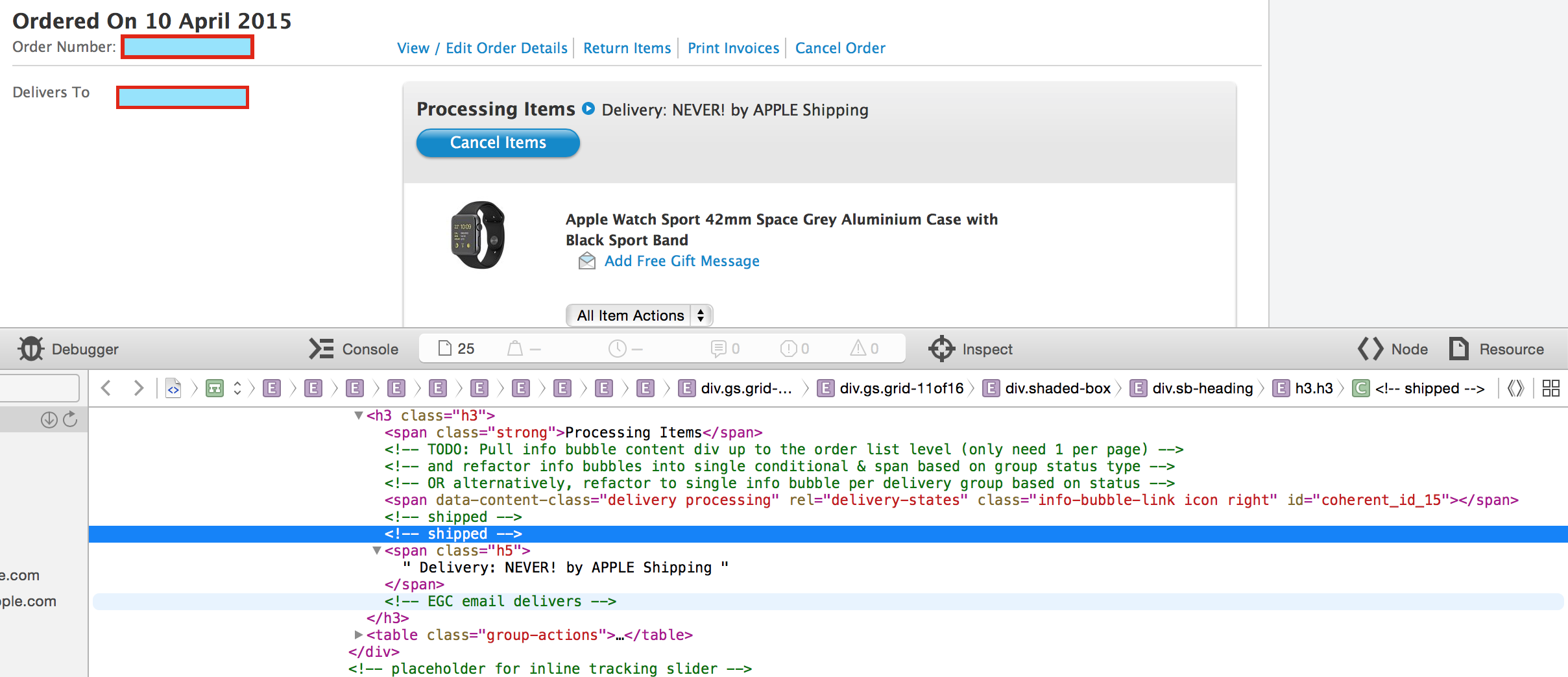Viewport: 1568px width, 677px height.
Task: Click the Print Invoices link
Action: (733, 48)
